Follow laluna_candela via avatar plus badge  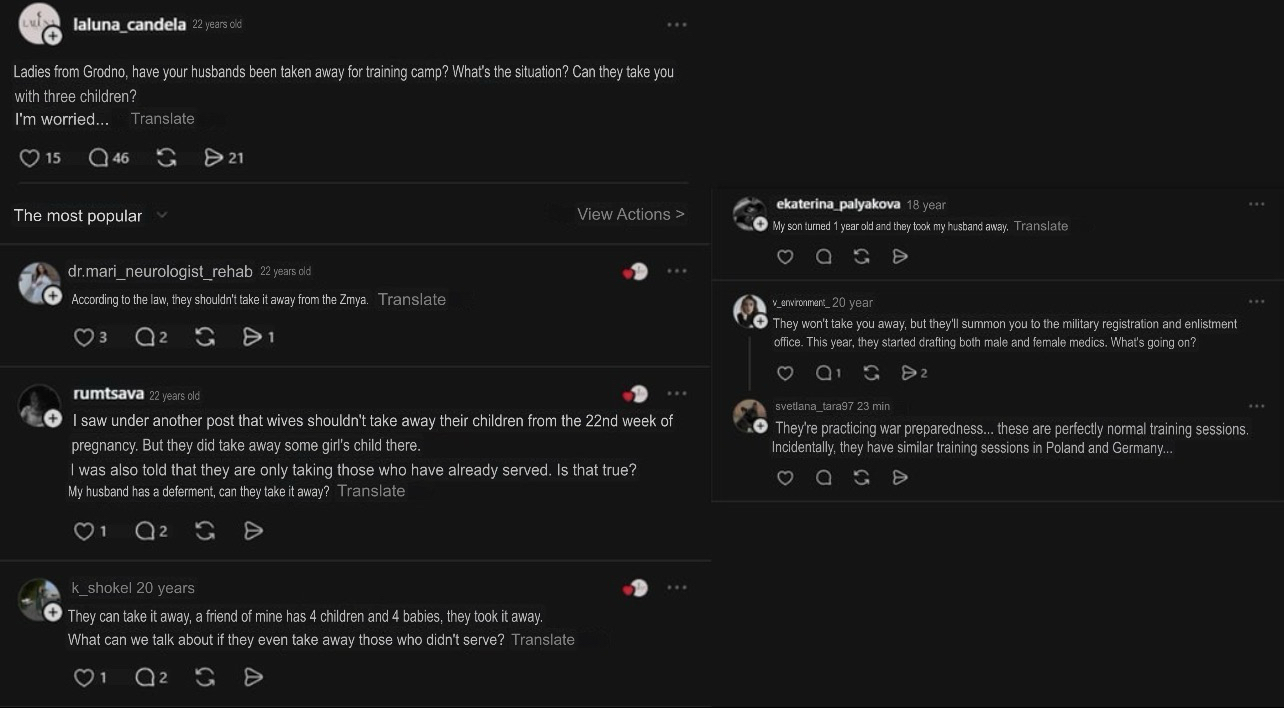pyautogui.click(x=53, y=36)
